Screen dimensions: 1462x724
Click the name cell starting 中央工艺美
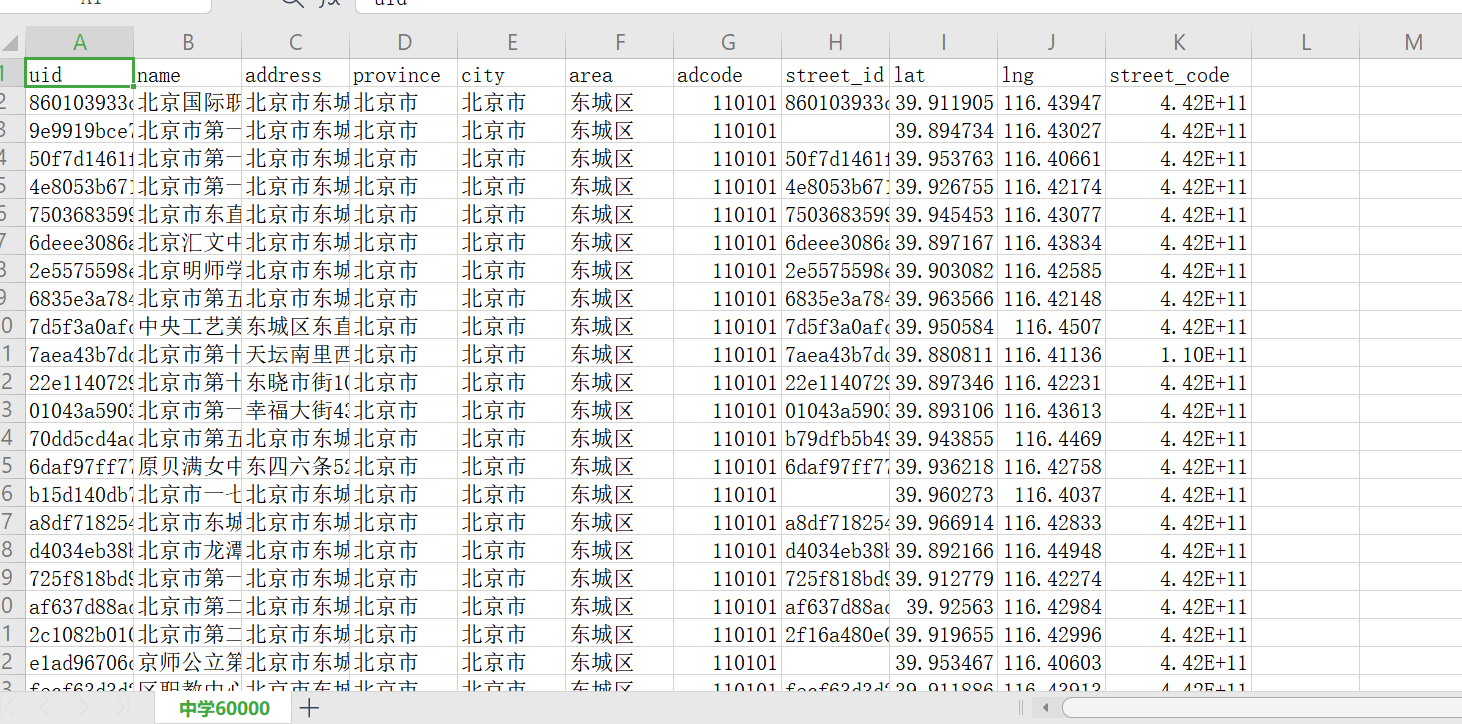188,327
